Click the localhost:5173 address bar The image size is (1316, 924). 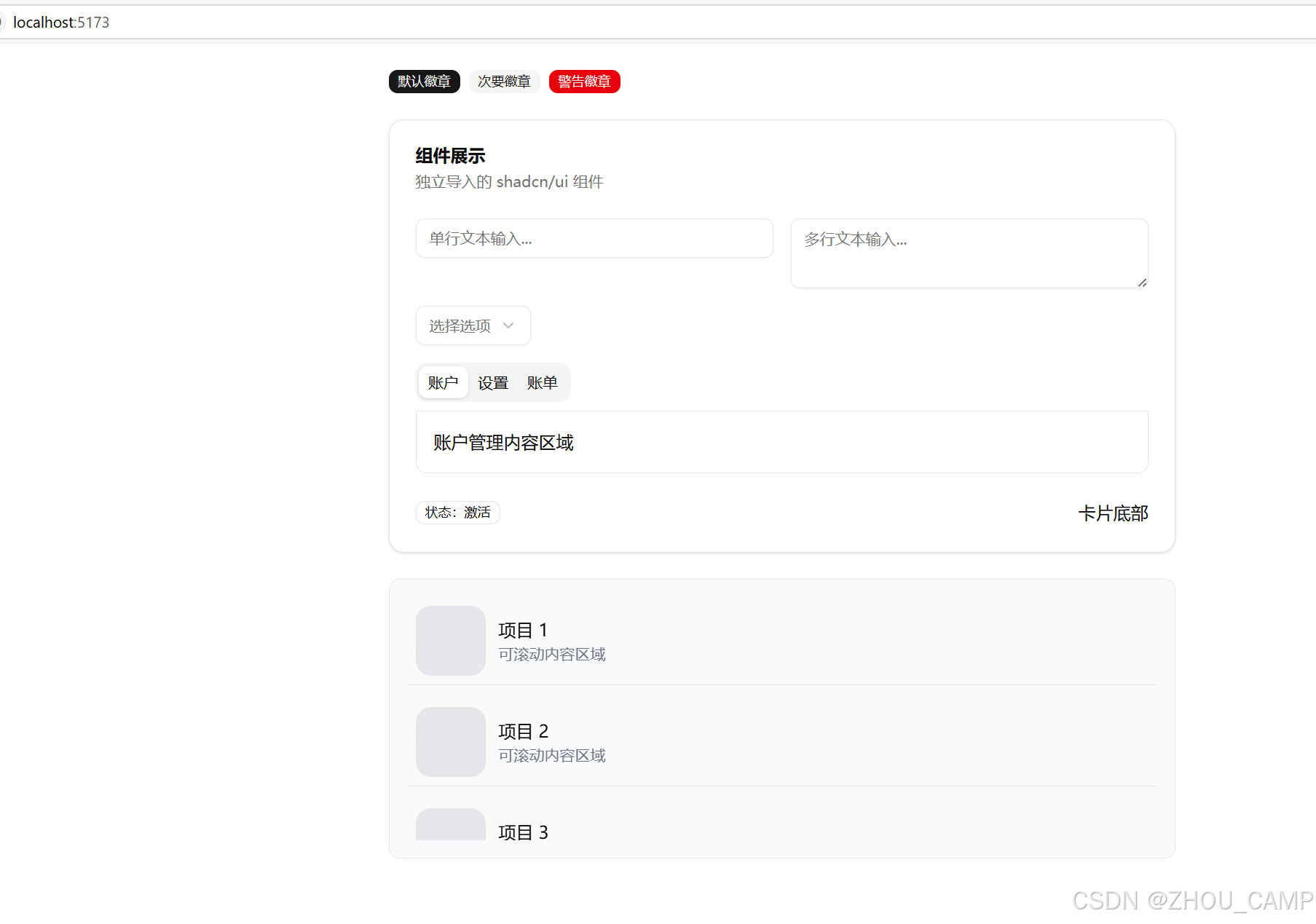[61, 23]
